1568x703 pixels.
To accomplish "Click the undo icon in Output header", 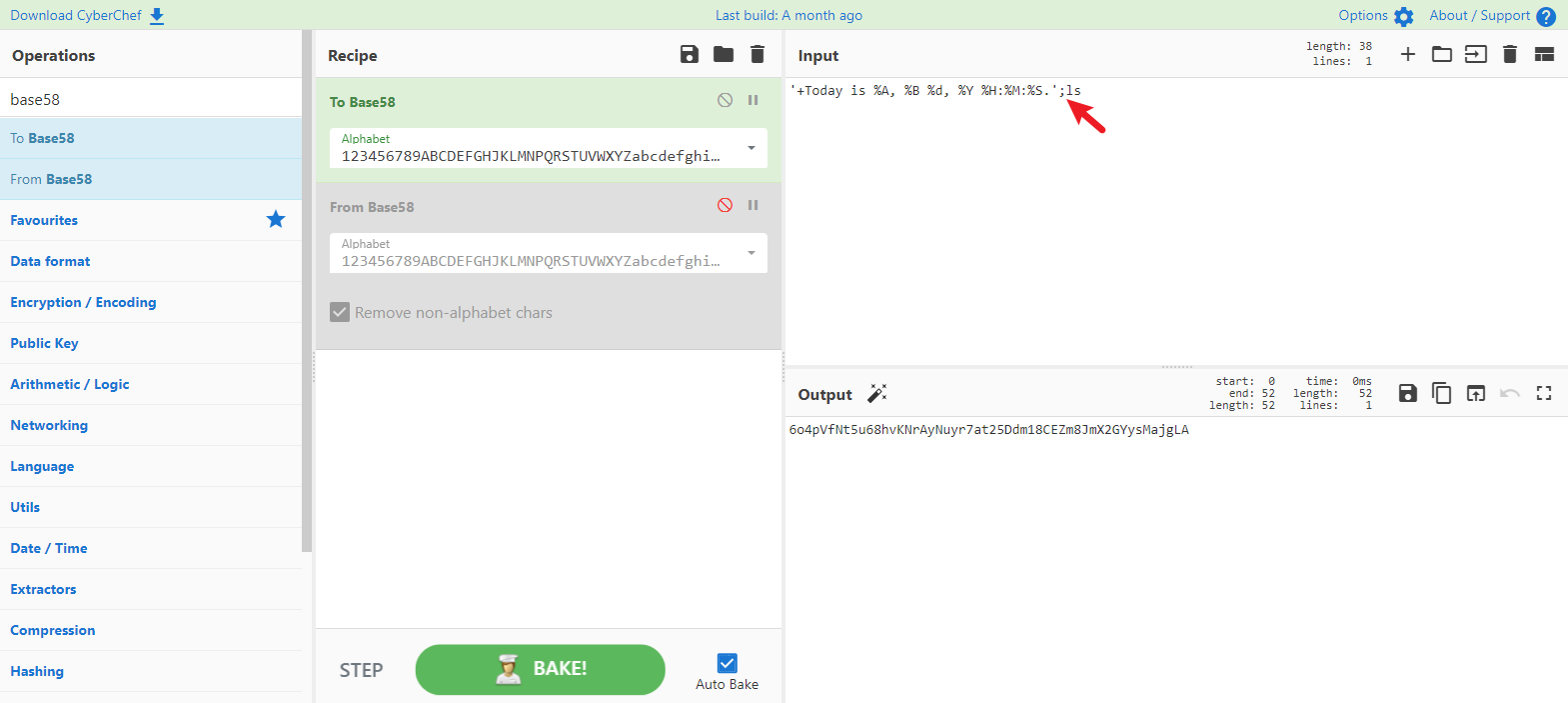I will 1510,393.
